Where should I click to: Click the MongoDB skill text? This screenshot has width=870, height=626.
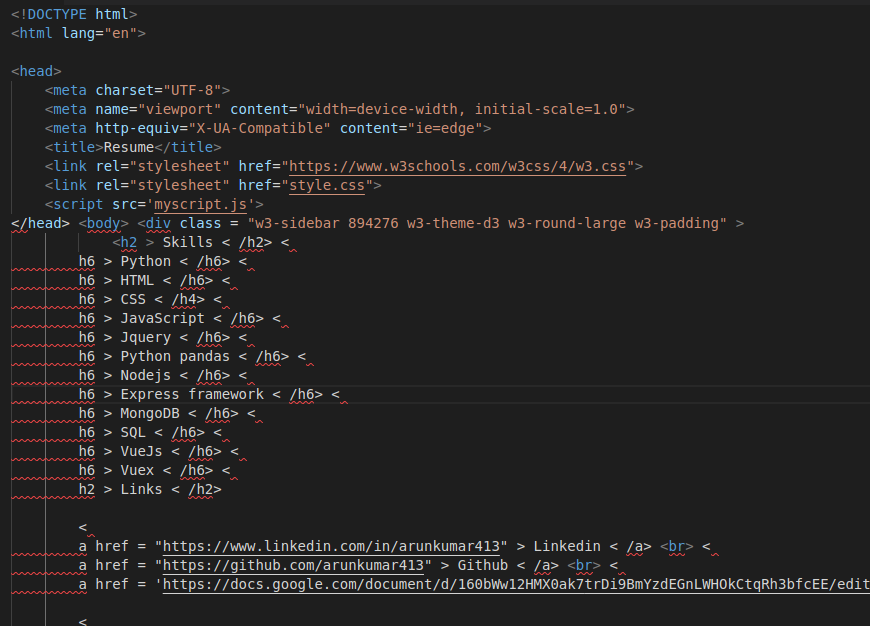coord(150,413)
